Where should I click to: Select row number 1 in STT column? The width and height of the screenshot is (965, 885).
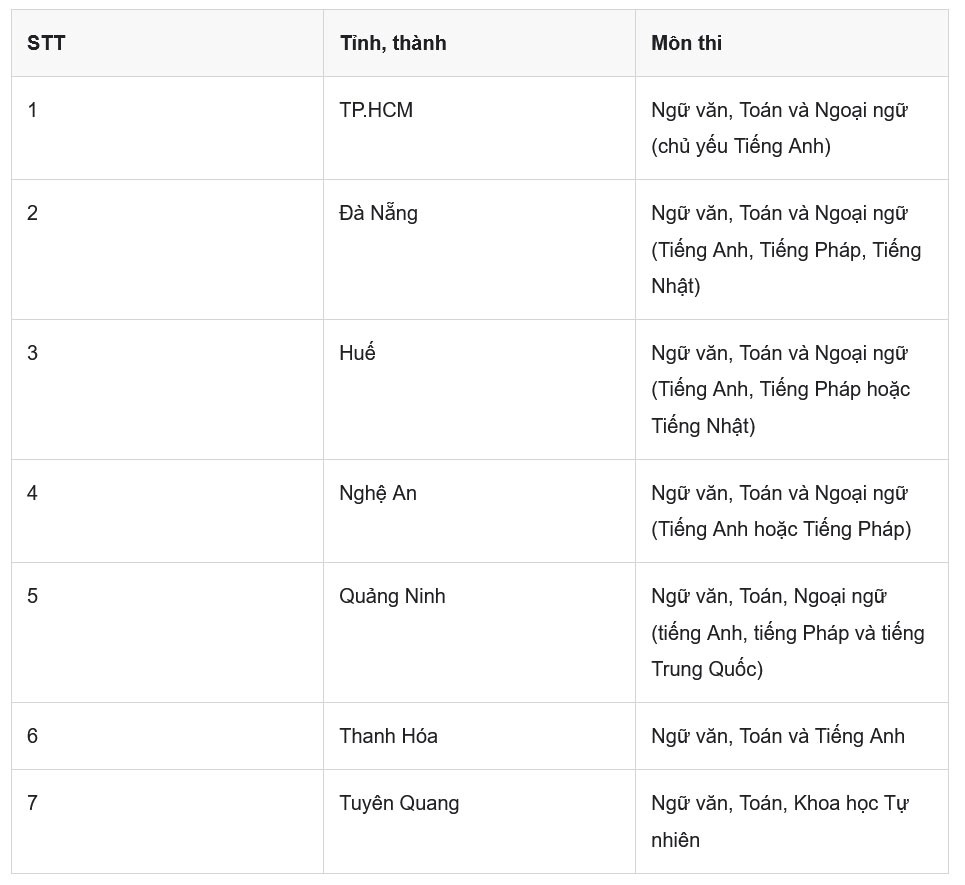pyautogui.click(x=33, y=110)
